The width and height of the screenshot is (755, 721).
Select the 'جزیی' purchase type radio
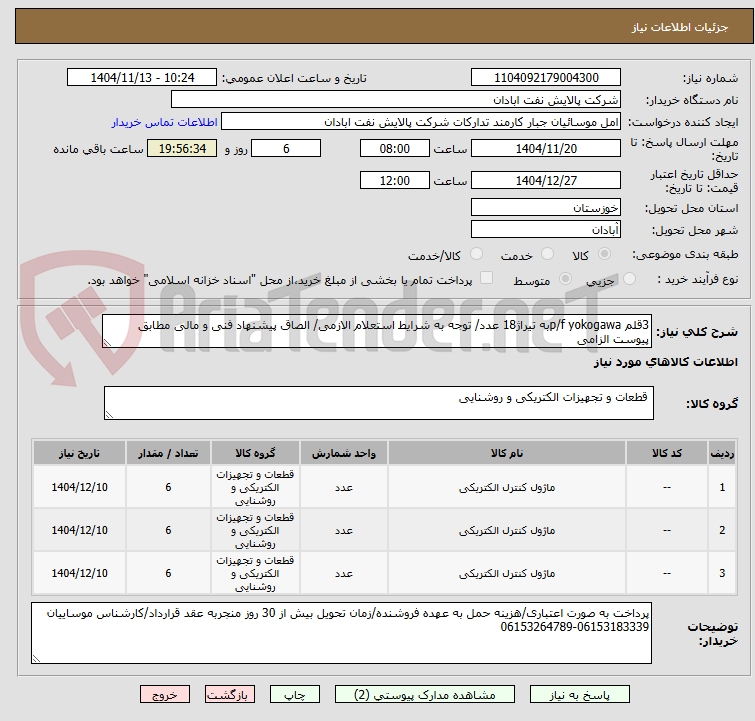pyautogui.click(x=629, y=278)
